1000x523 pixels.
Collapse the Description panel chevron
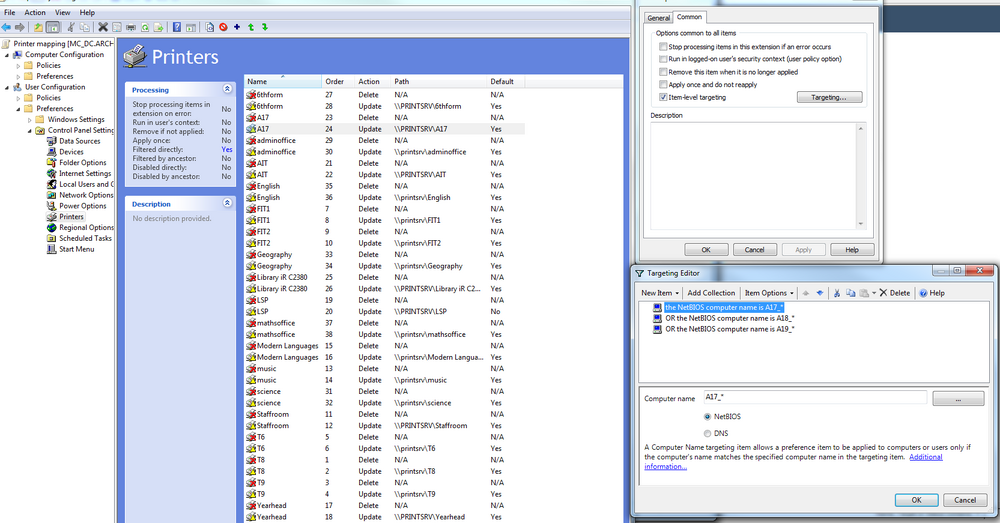click(x=227, y=203)
